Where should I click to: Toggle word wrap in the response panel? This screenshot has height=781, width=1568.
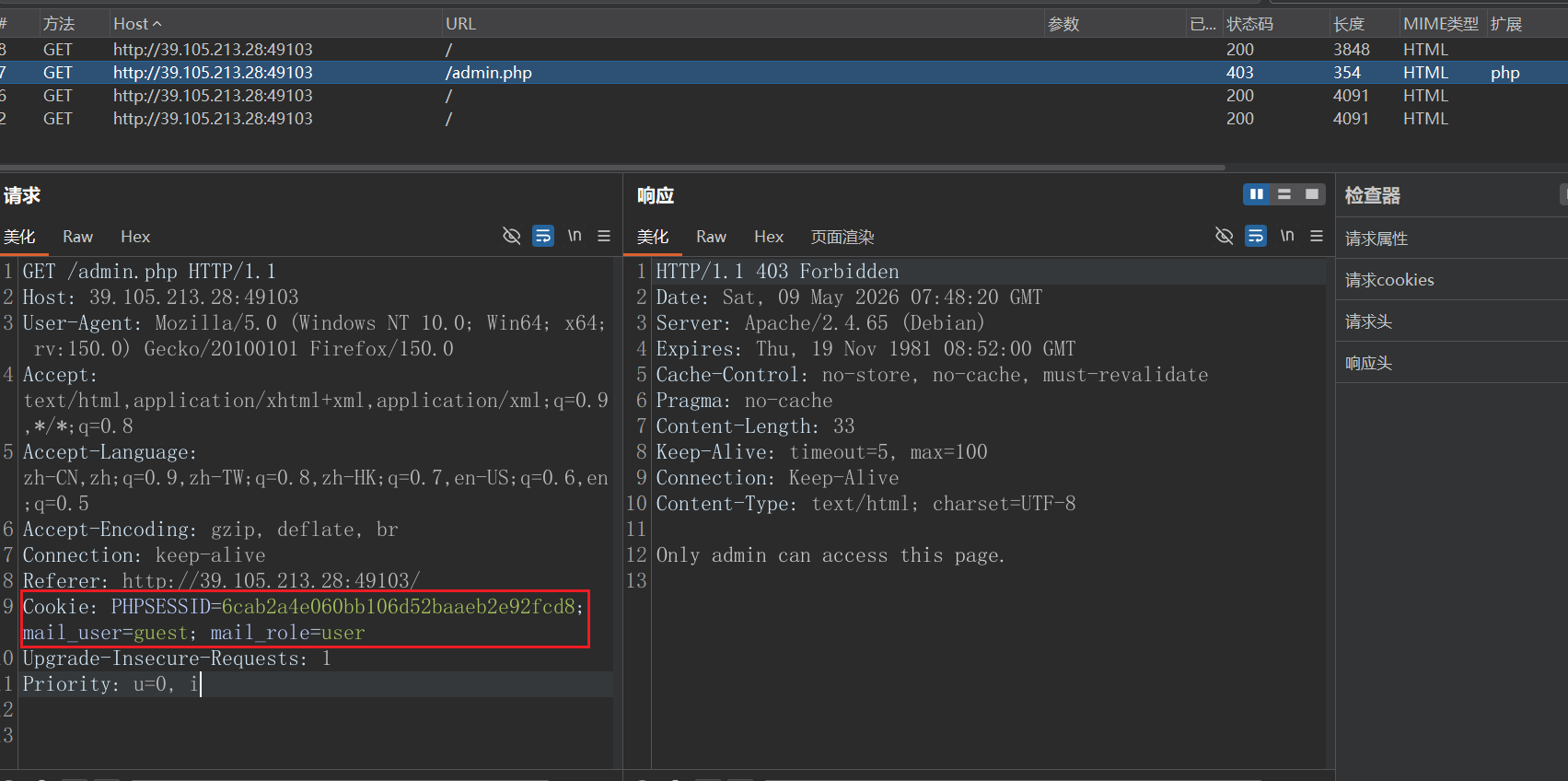1256,236
